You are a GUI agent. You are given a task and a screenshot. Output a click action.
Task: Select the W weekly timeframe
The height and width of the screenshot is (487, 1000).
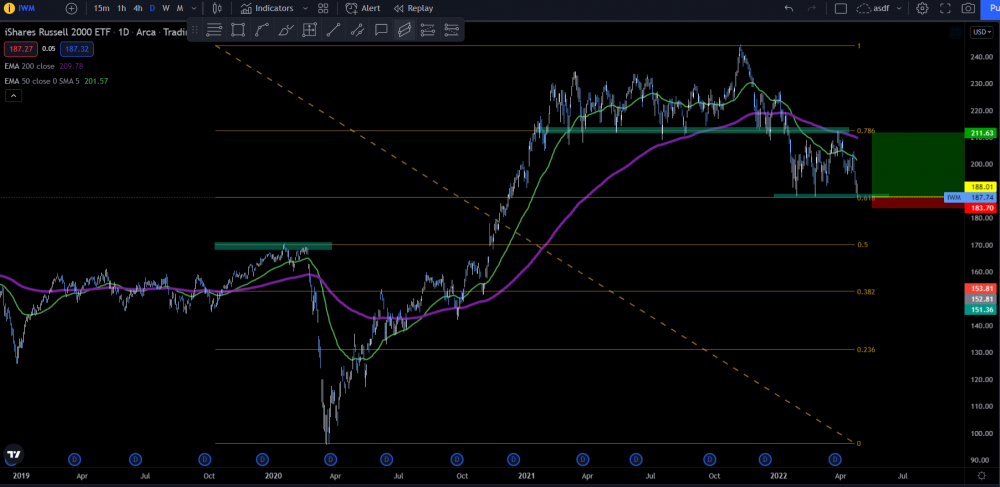[166, 8]
